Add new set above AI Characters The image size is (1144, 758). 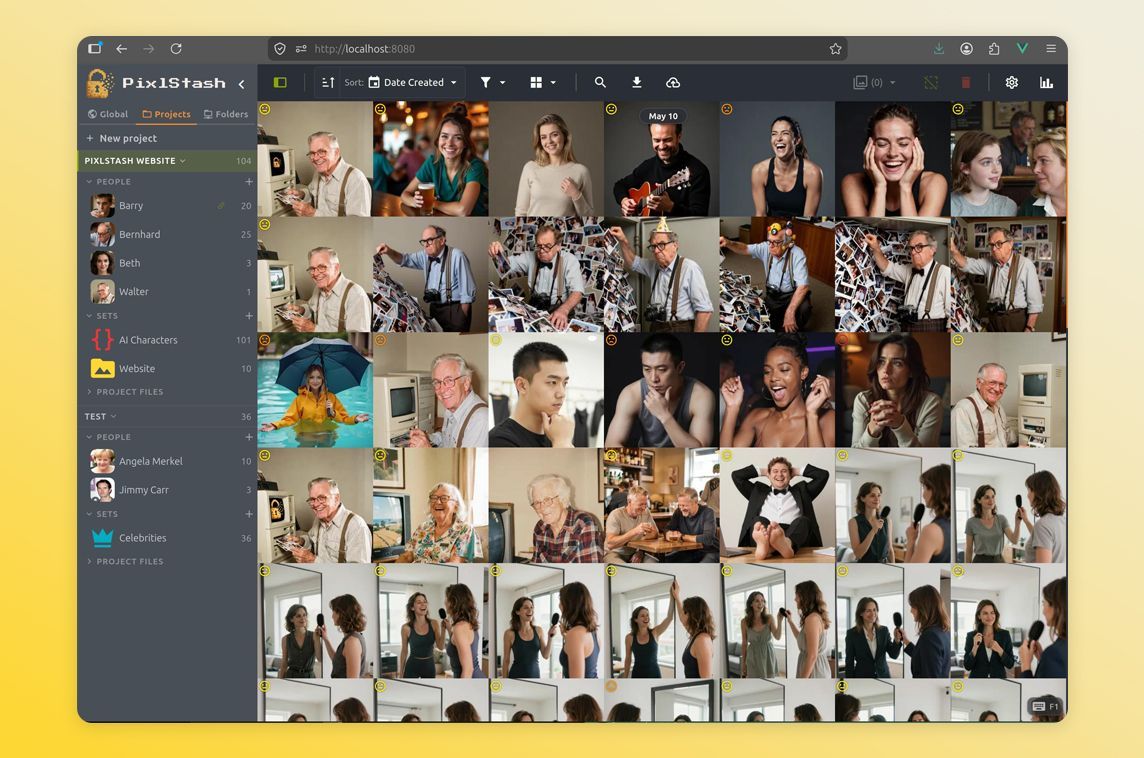click(x=249, y=316)
